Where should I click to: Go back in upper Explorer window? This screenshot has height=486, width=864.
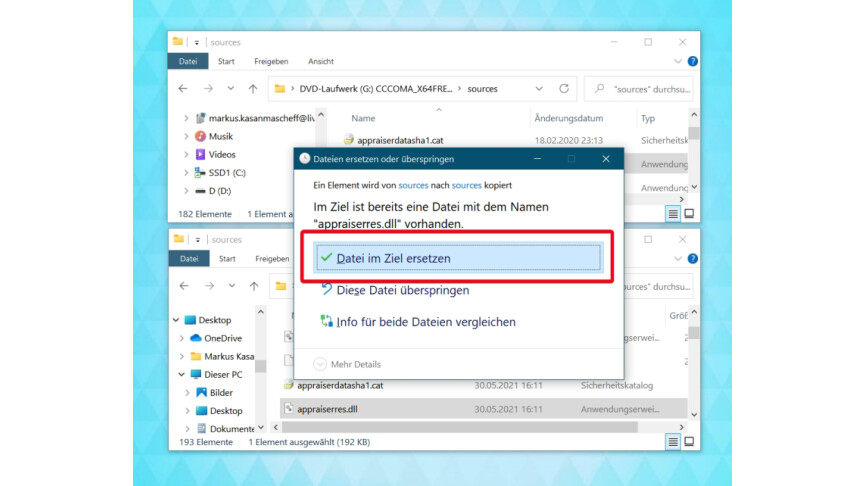(183, 89)
